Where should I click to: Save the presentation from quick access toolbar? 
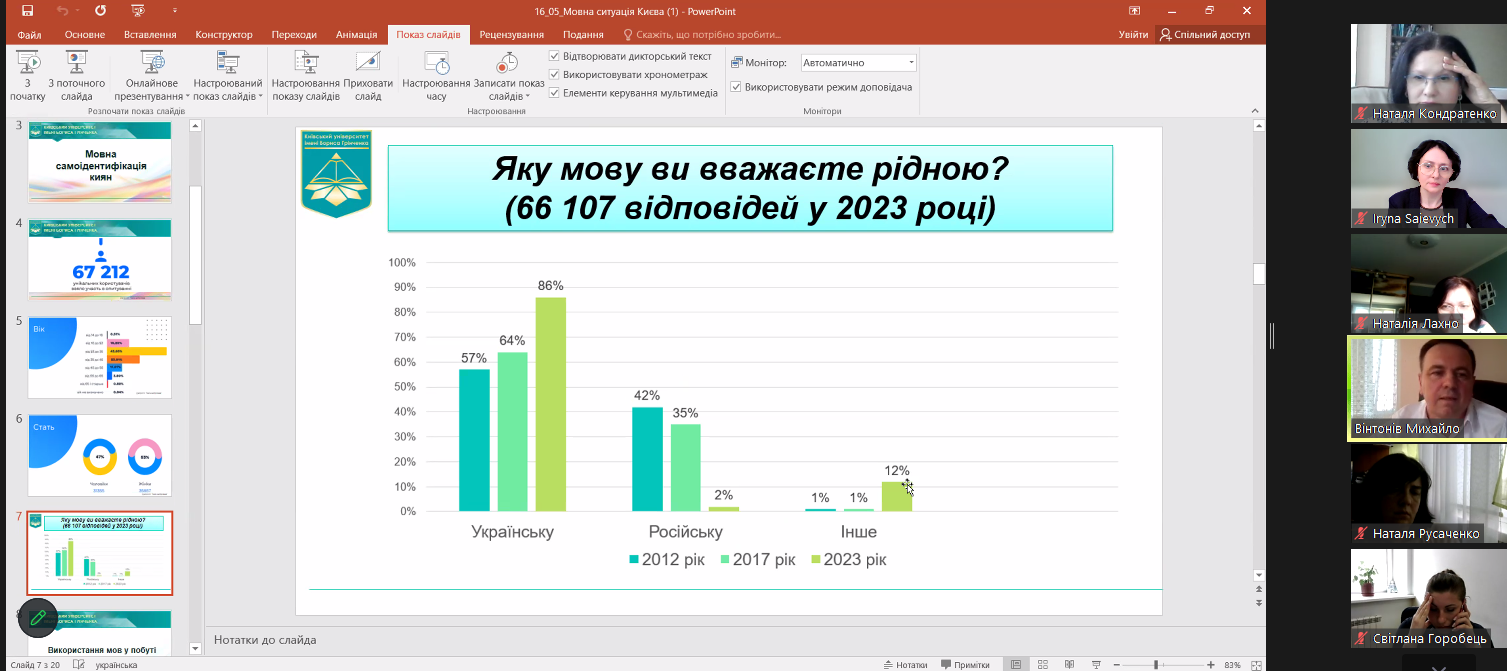coord(27,11)
